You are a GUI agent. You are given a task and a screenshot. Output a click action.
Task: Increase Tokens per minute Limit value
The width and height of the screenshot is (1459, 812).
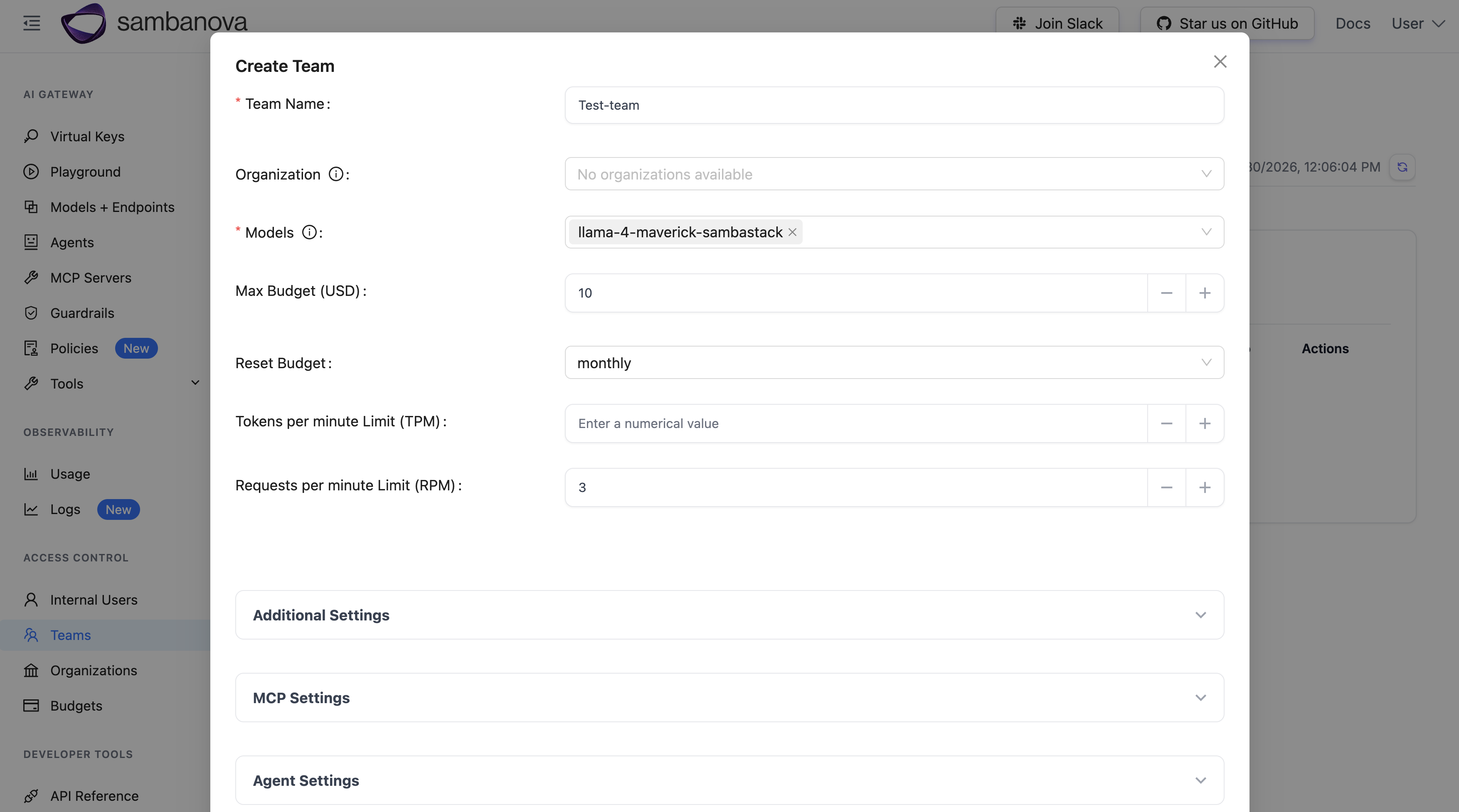click(x=1204, y=423)
